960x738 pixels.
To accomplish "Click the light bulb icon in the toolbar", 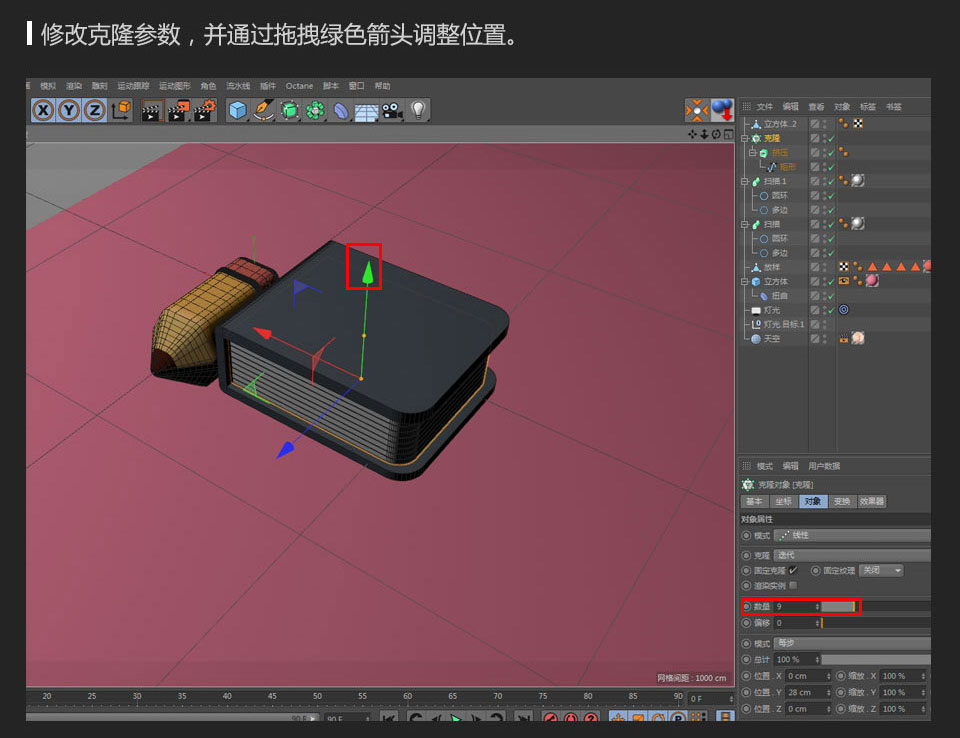I will (420, 110).
